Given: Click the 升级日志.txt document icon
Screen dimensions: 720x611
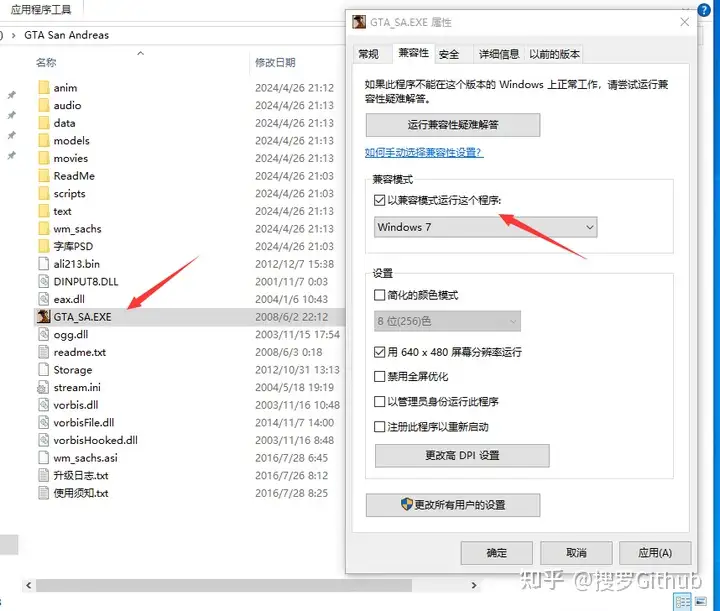Looking at the screenshot, I should pyautogui.click(x=44, y=476).
